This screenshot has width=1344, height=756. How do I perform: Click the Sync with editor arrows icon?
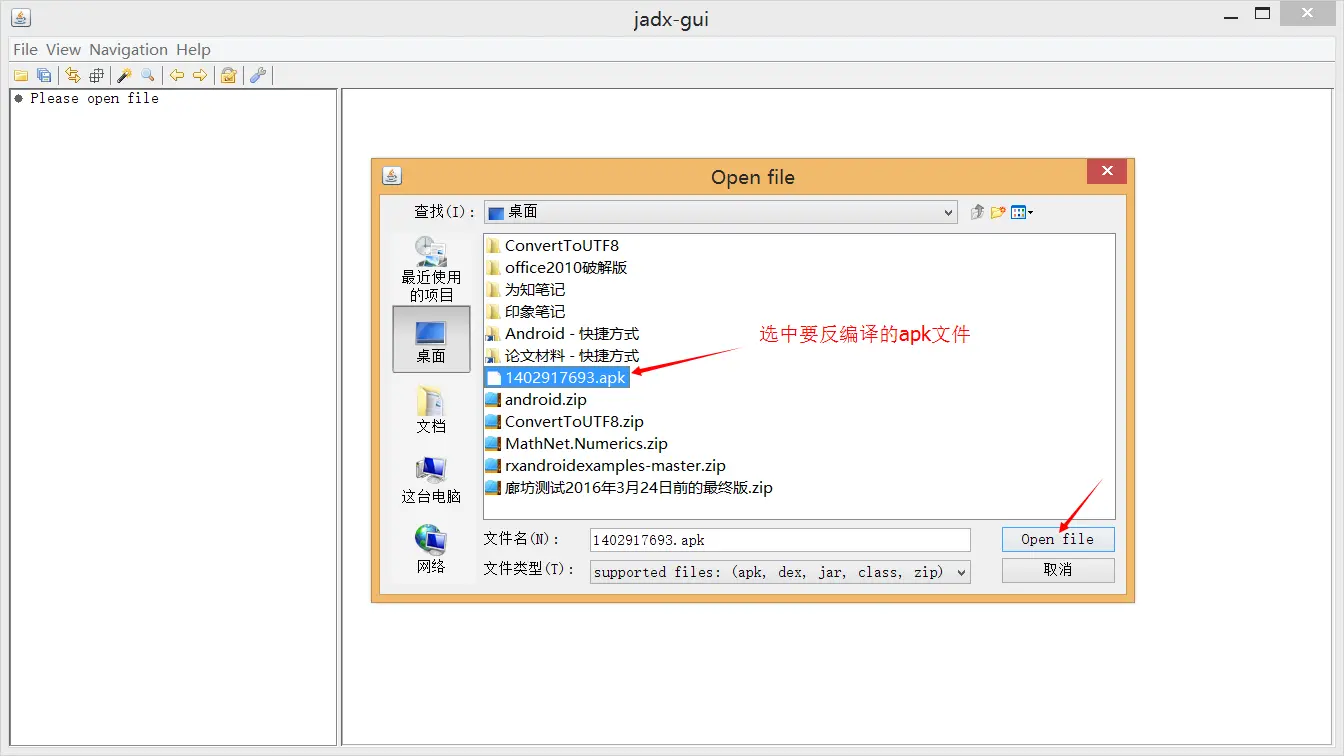72,75
